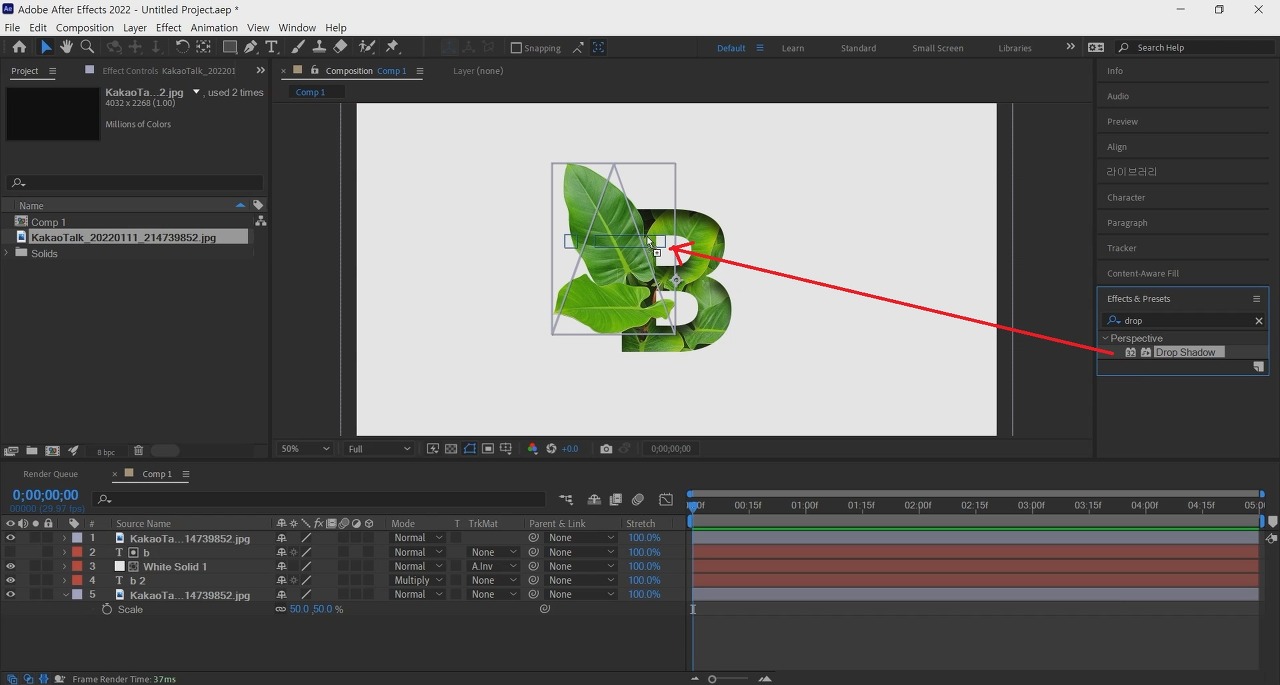Enable Motion Blur for the timeline

(x=637, y=499)
